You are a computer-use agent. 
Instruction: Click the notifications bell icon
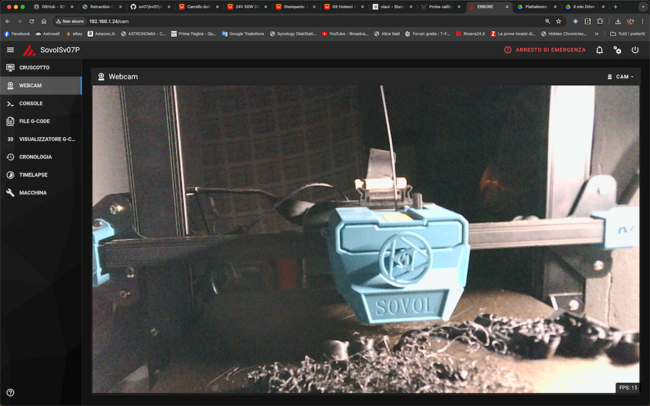tap(600, 50)
